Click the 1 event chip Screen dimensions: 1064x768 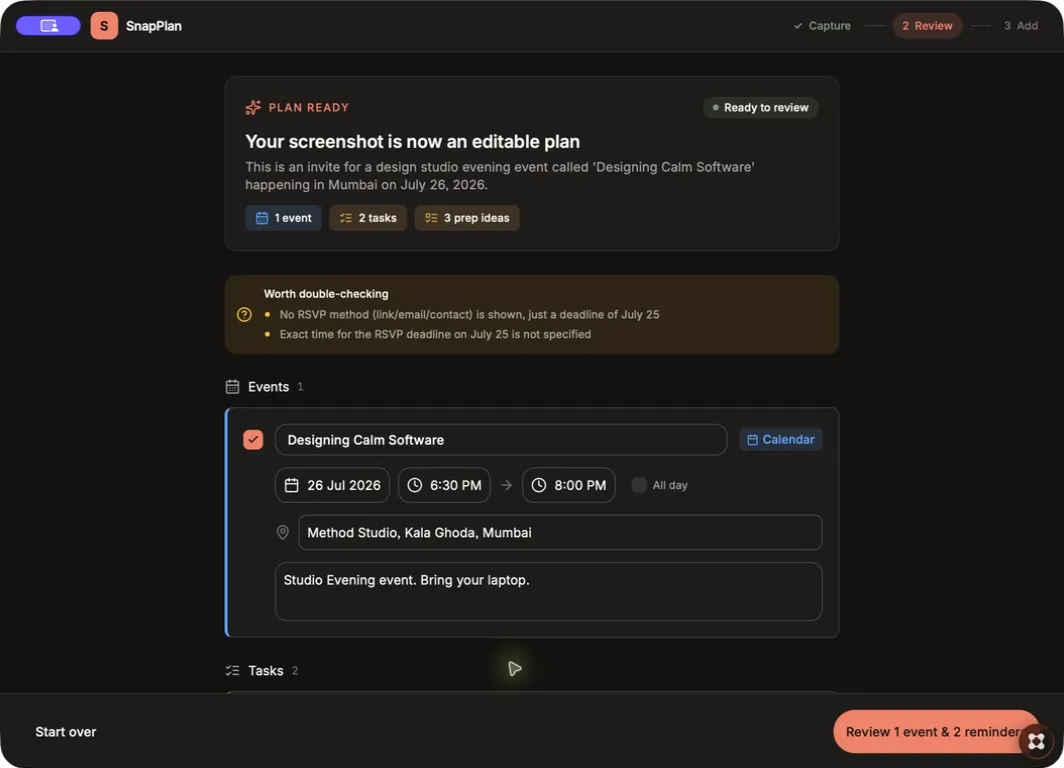point(283,218)
